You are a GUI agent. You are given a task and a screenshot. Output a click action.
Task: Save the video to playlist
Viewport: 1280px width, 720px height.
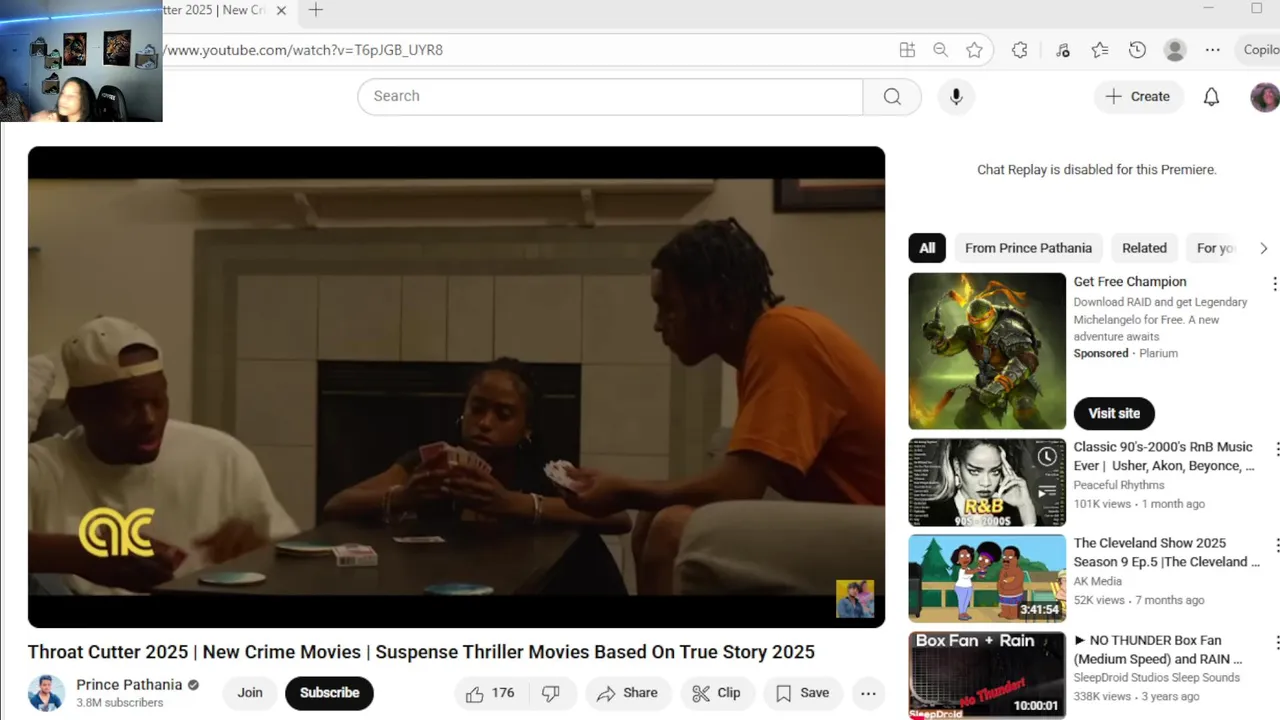click(x=803, y=693)
